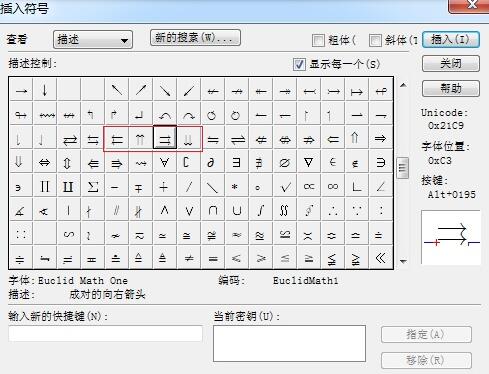Click the 关闭 close button

pyautogui.click(x=451, y=63)
